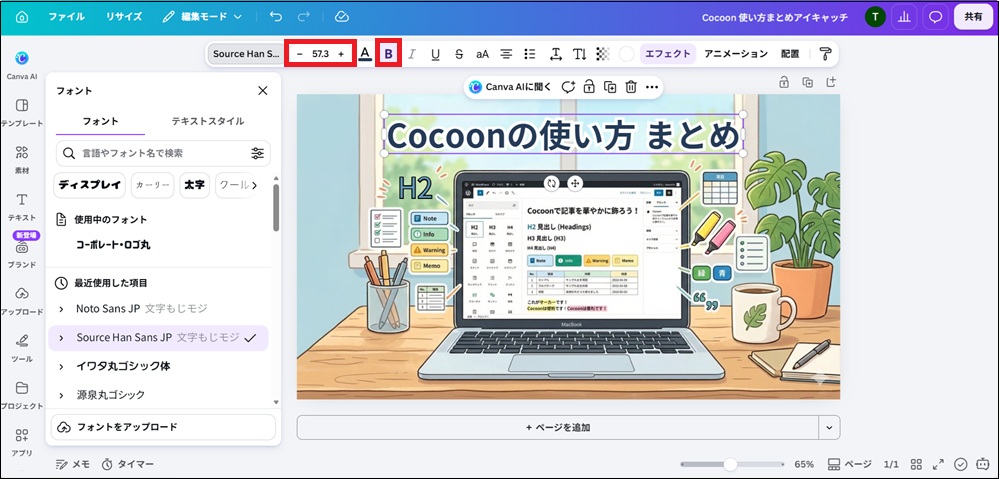Open ファイル menu

point(67,17)
